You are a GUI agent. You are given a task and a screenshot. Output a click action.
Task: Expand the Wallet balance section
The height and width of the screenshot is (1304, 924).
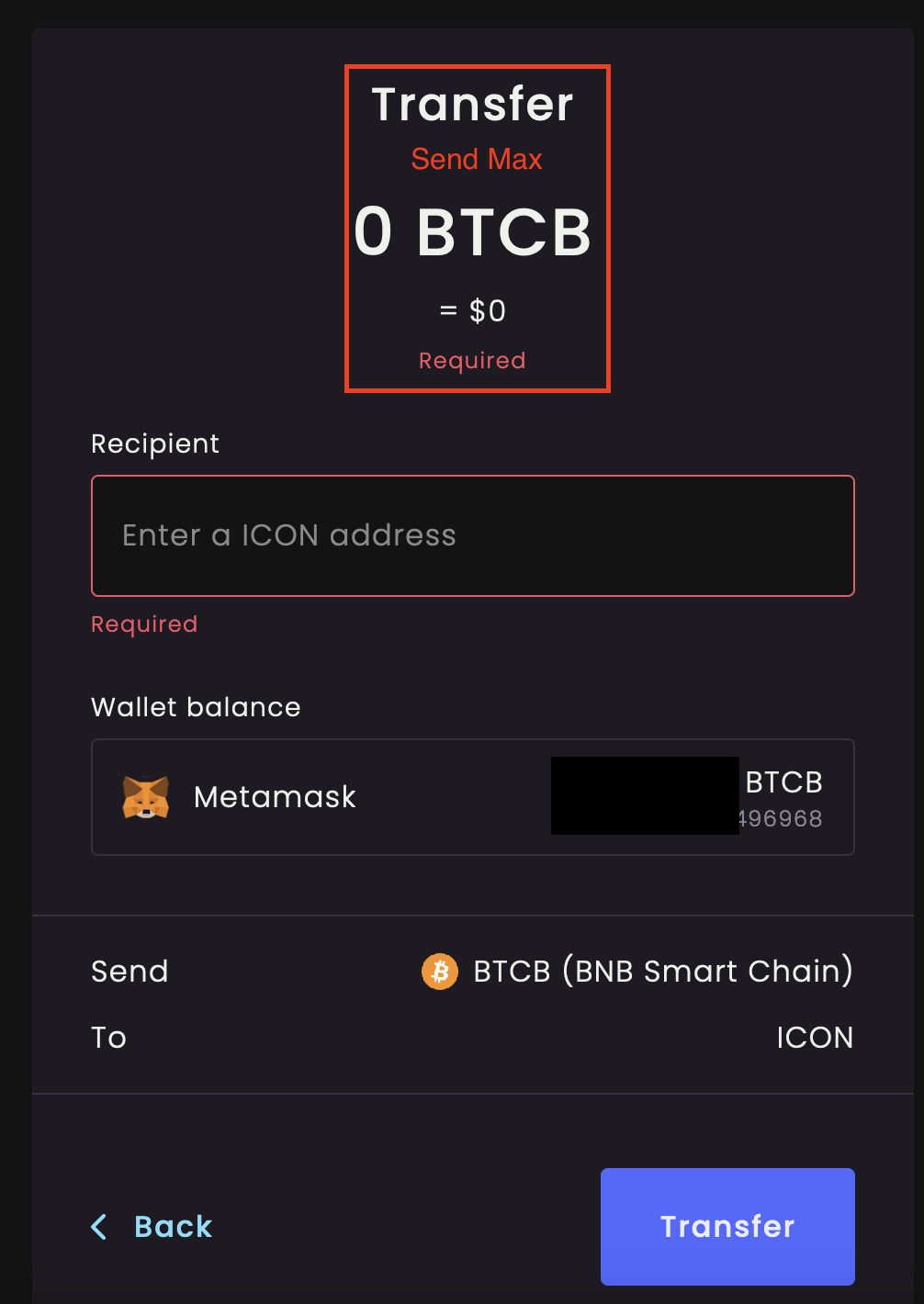196,707
